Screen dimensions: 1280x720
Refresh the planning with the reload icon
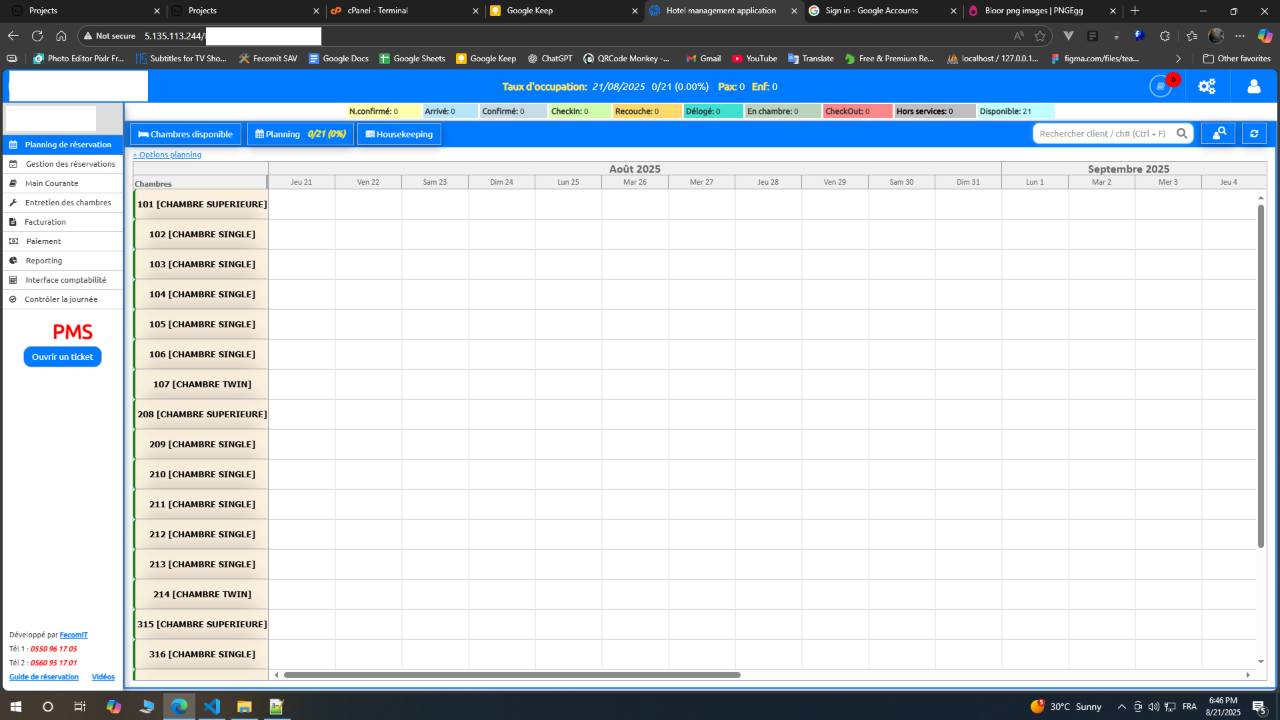1253,133
